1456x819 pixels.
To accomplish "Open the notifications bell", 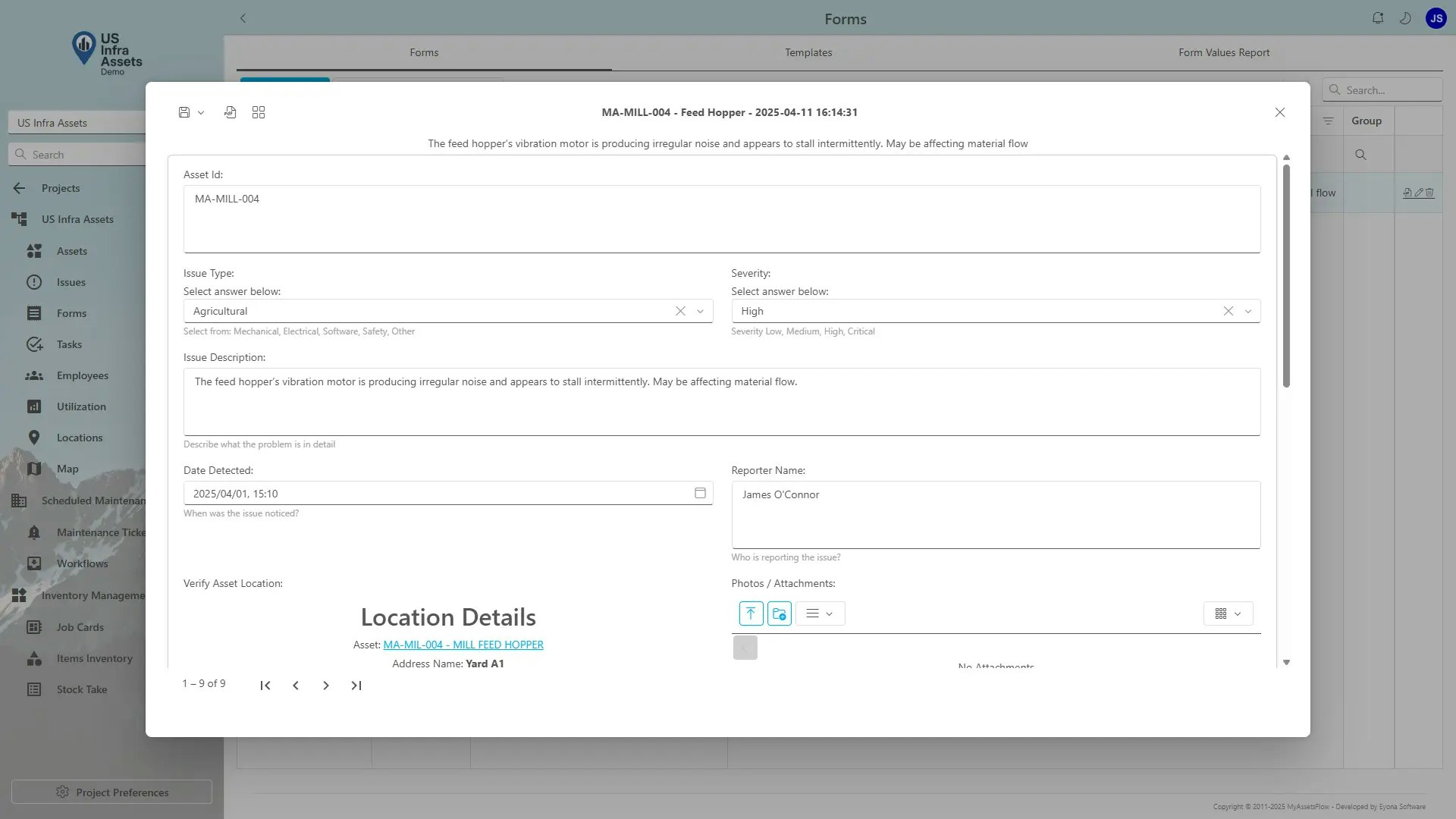I will coord(1378,18).
